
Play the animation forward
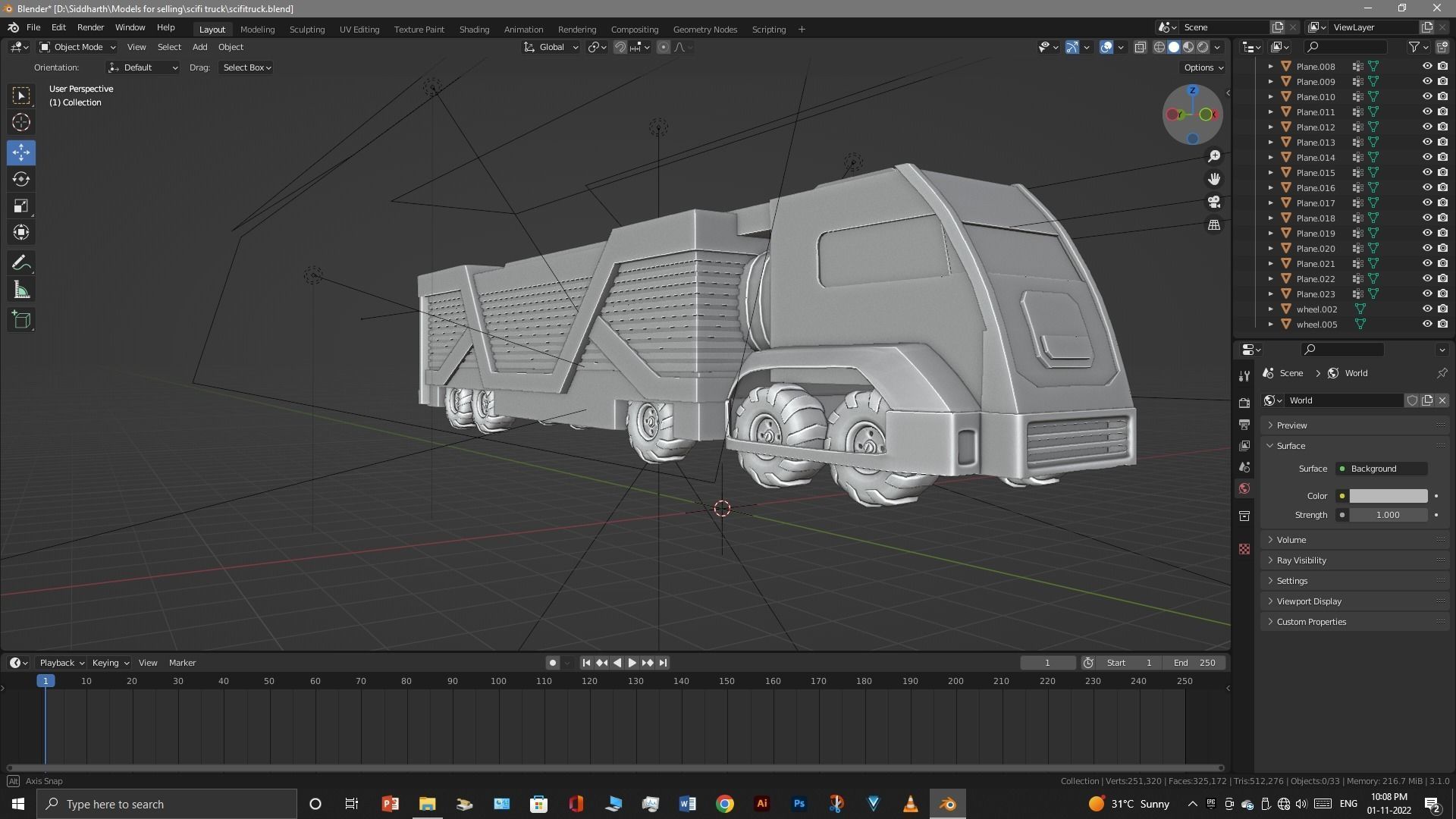coord(632,663)
